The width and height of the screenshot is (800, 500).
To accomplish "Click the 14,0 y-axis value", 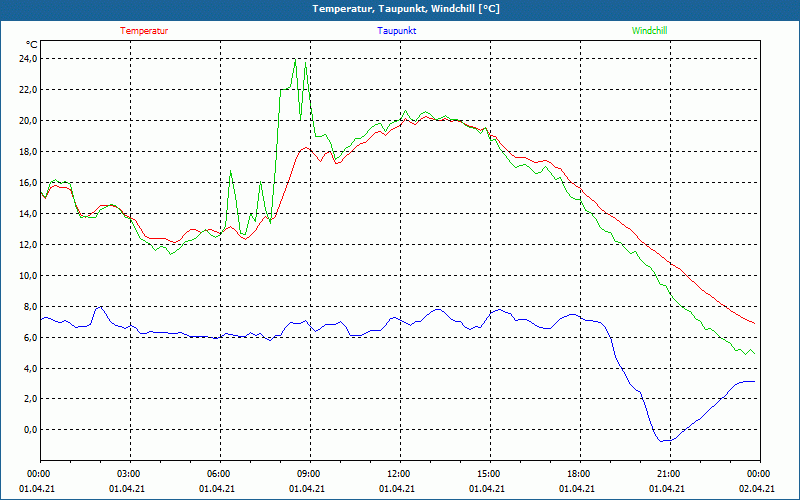I will pyautogui.click(x=28, y=213).
